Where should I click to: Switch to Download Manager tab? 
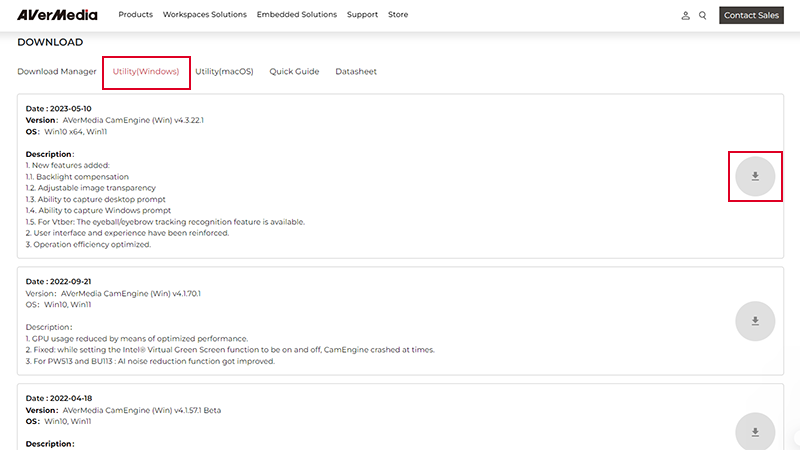click(x=57, y=71)
